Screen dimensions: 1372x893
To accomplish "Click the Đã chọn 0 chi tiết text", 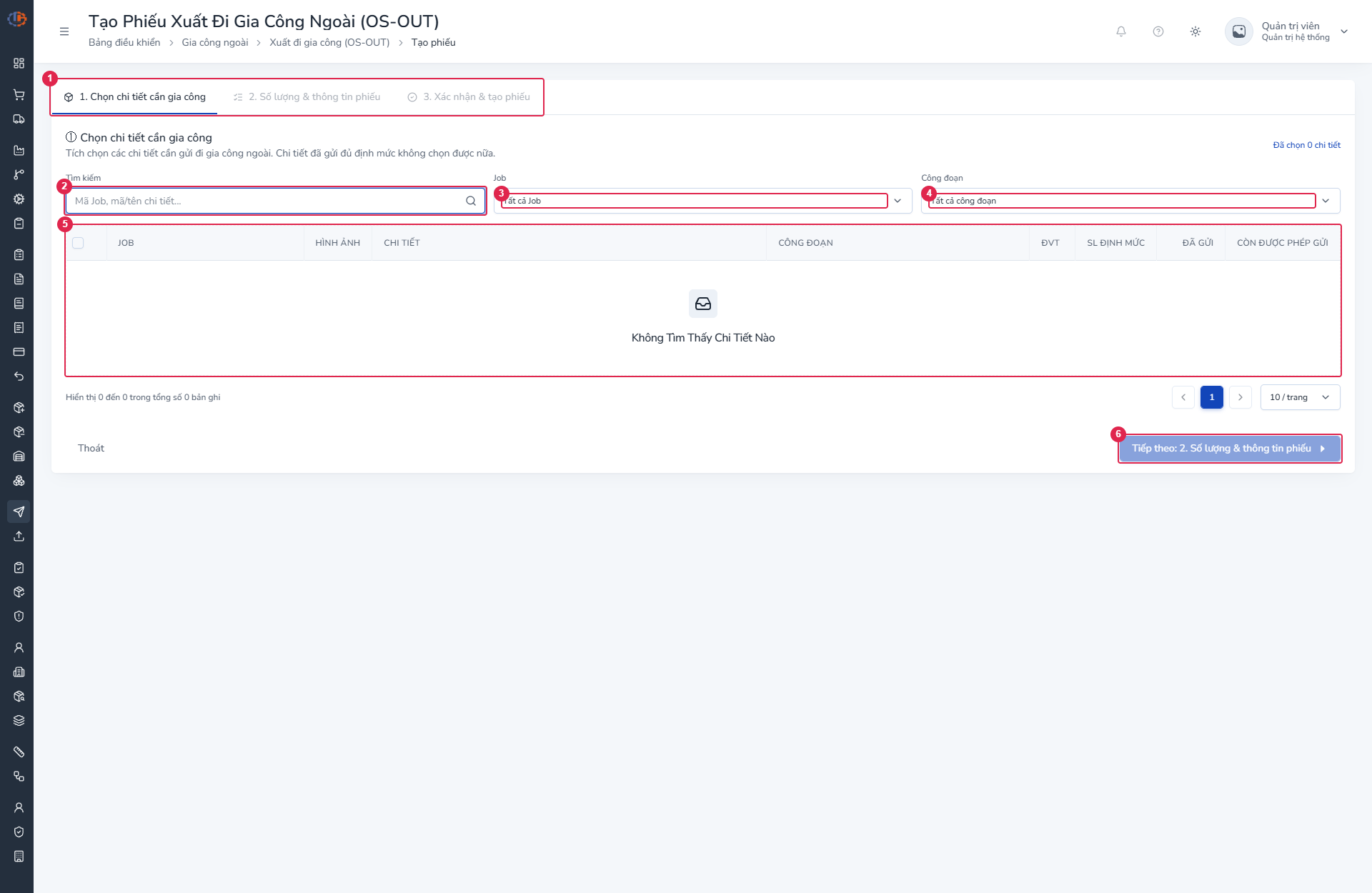I will (x=1306, y=145).
